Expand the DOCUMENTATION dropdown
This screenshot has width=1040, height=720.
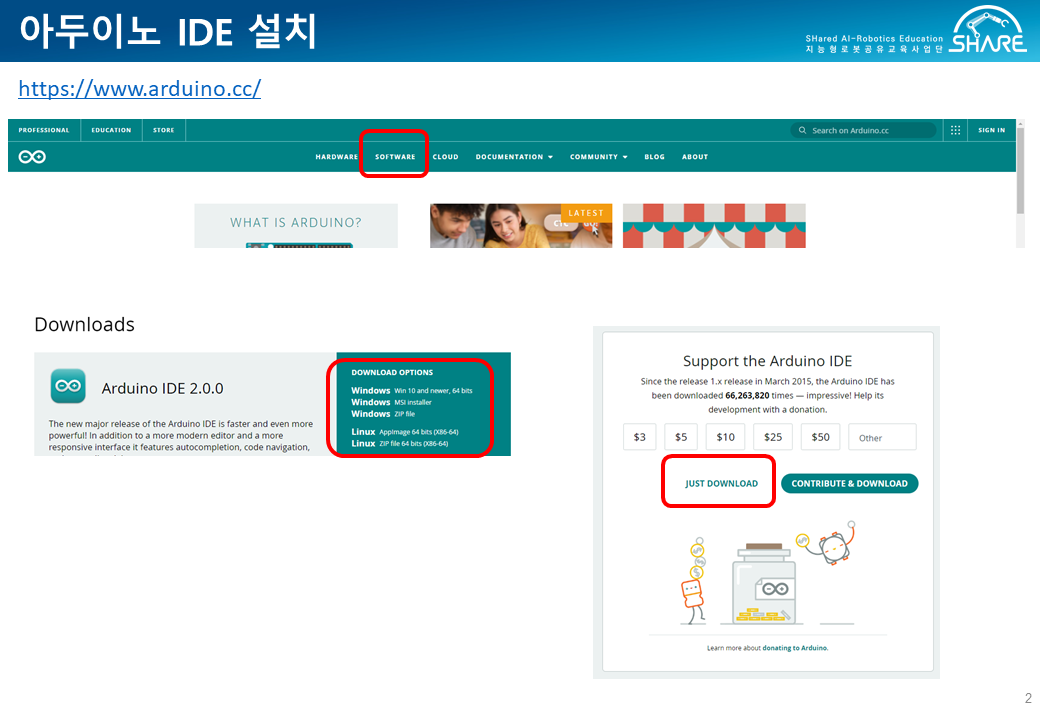tap(514, 157)
